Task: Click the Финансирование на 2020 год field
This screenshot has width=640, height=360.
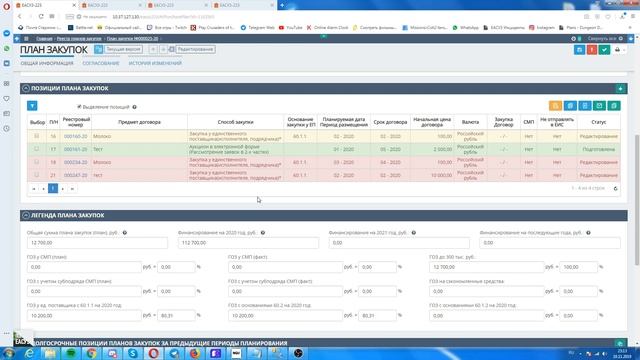Action: pos(248,242)
